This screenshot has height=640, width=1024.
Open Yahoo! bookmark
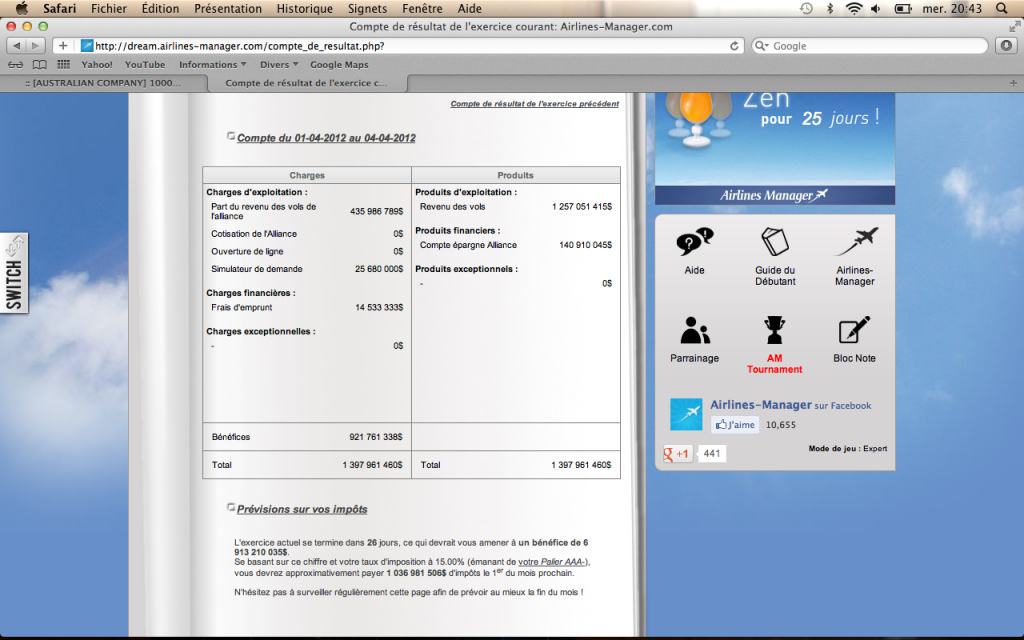pyautogui.click(x=97, y=65)
